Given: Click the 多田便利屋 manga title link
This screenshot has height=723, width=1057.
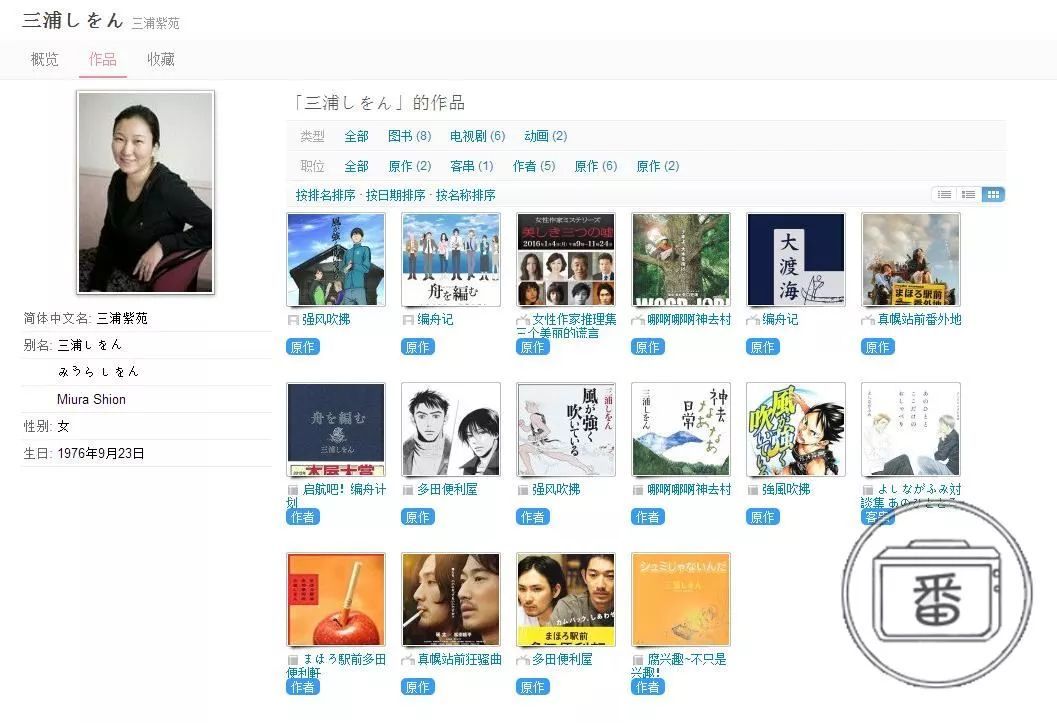Looking at the screenshot, I should (x=447, y=489).
